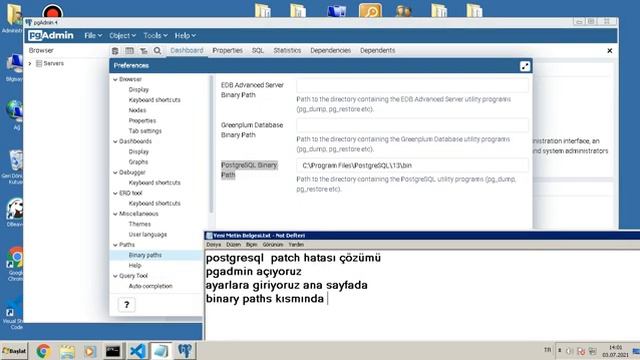The image size is (640, 360).
Task: Select Auto completion under Query Tool
Action: click(x=151, y=286)
